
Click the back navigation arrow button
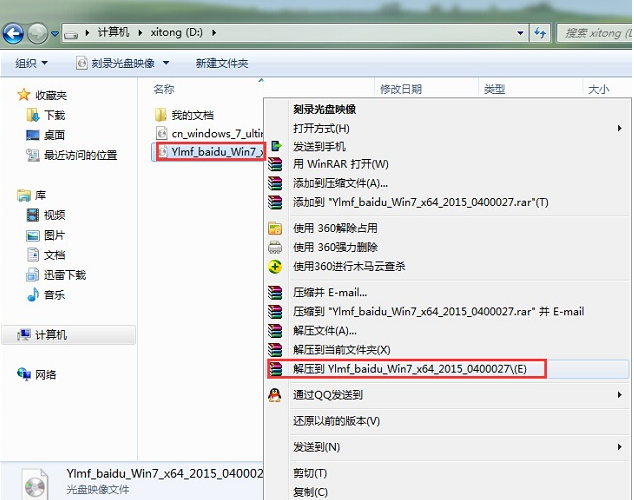14,34
